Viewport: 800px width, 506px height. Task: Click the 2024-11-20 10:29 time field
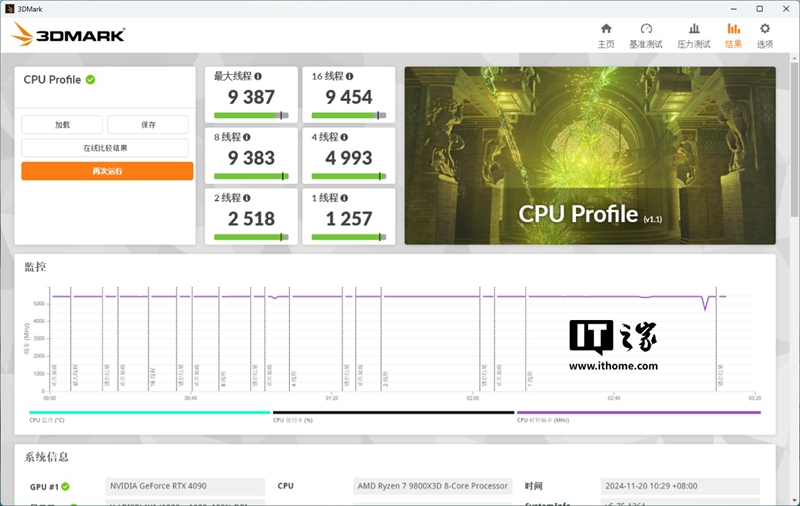click(x=680, y=486)
